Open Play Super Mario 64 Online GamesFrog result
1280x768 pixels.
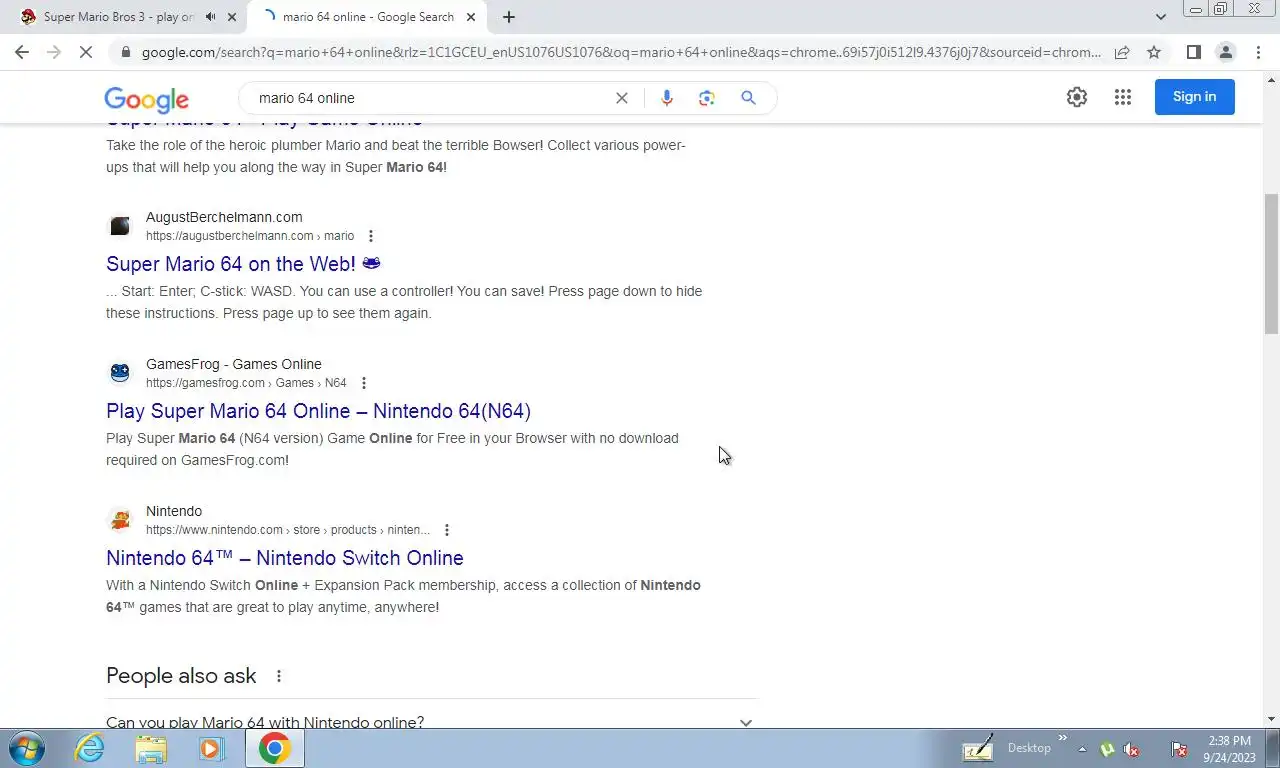coord(318,411)
